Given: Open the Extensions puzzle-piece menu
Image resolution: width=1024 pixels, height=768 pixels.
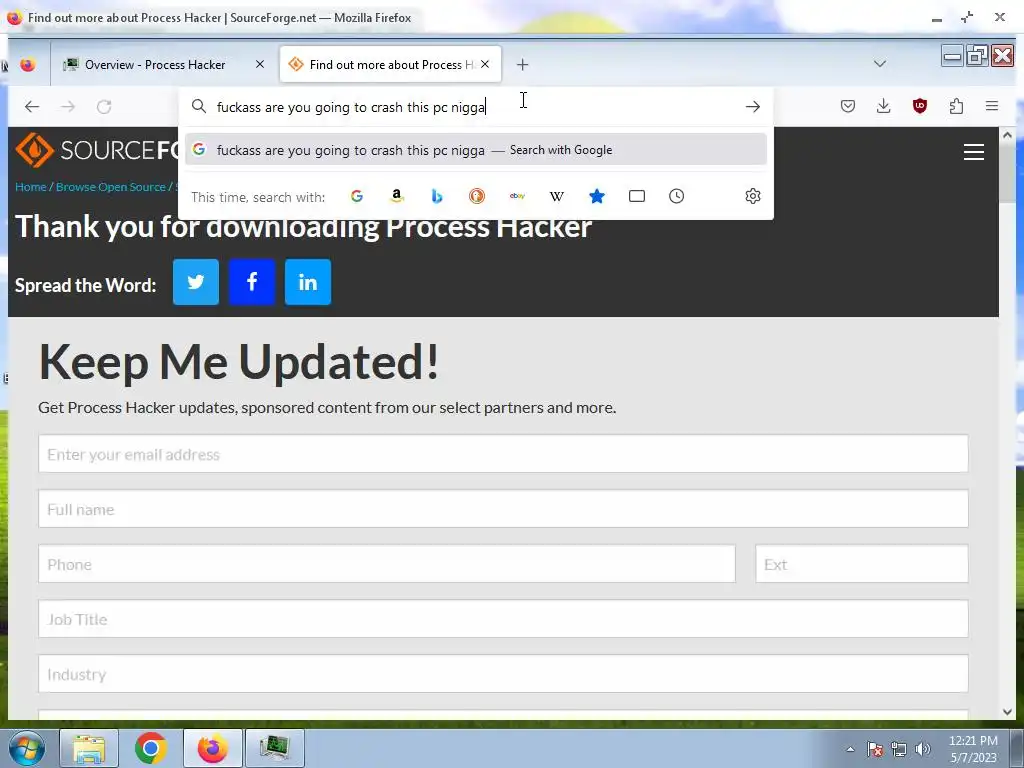Looking at the screenshot, I should [x=956, y=106].
